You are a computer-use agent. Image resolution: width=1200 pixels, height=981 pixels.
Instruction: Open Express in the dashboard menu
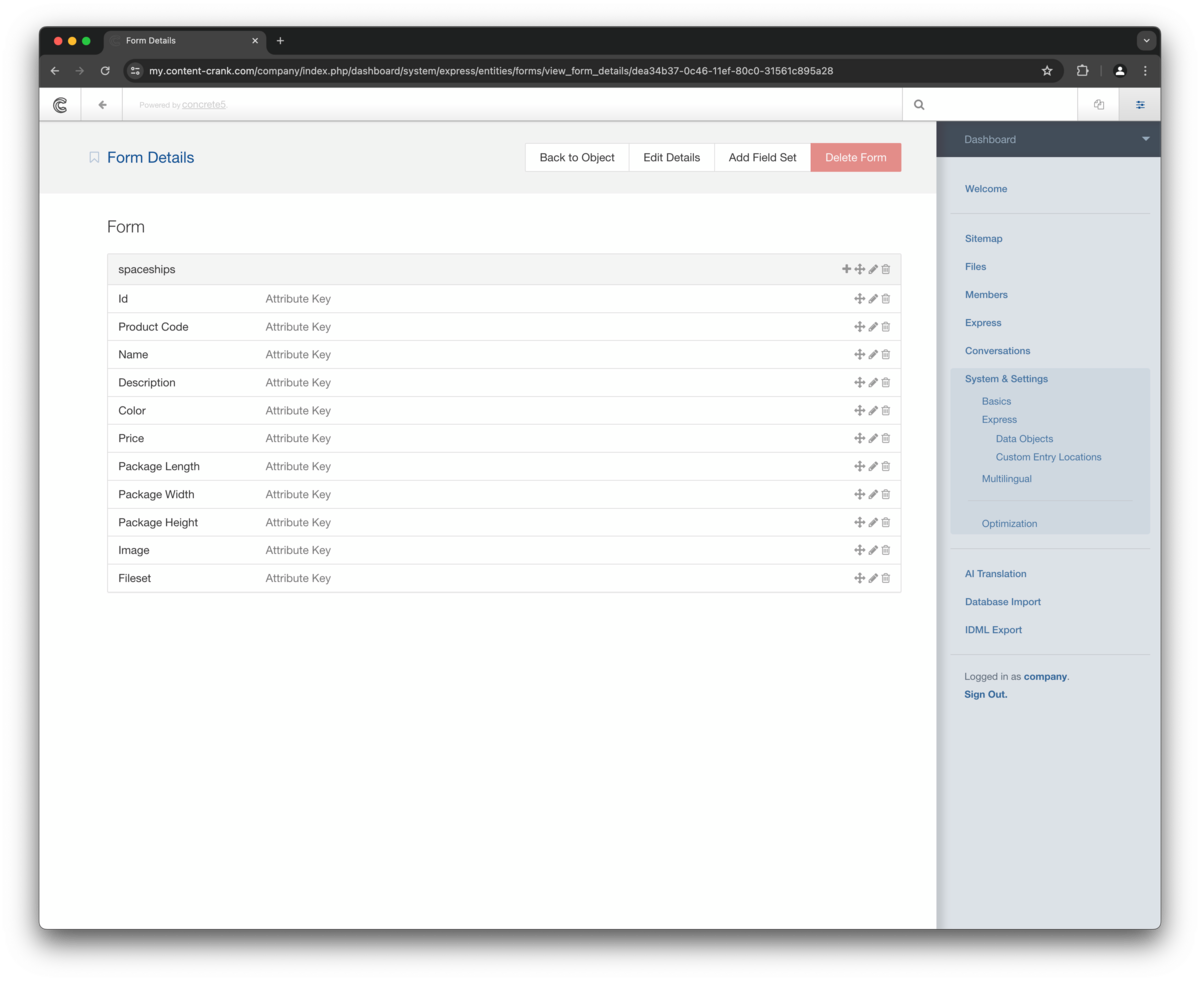click(x=983, y=323)
